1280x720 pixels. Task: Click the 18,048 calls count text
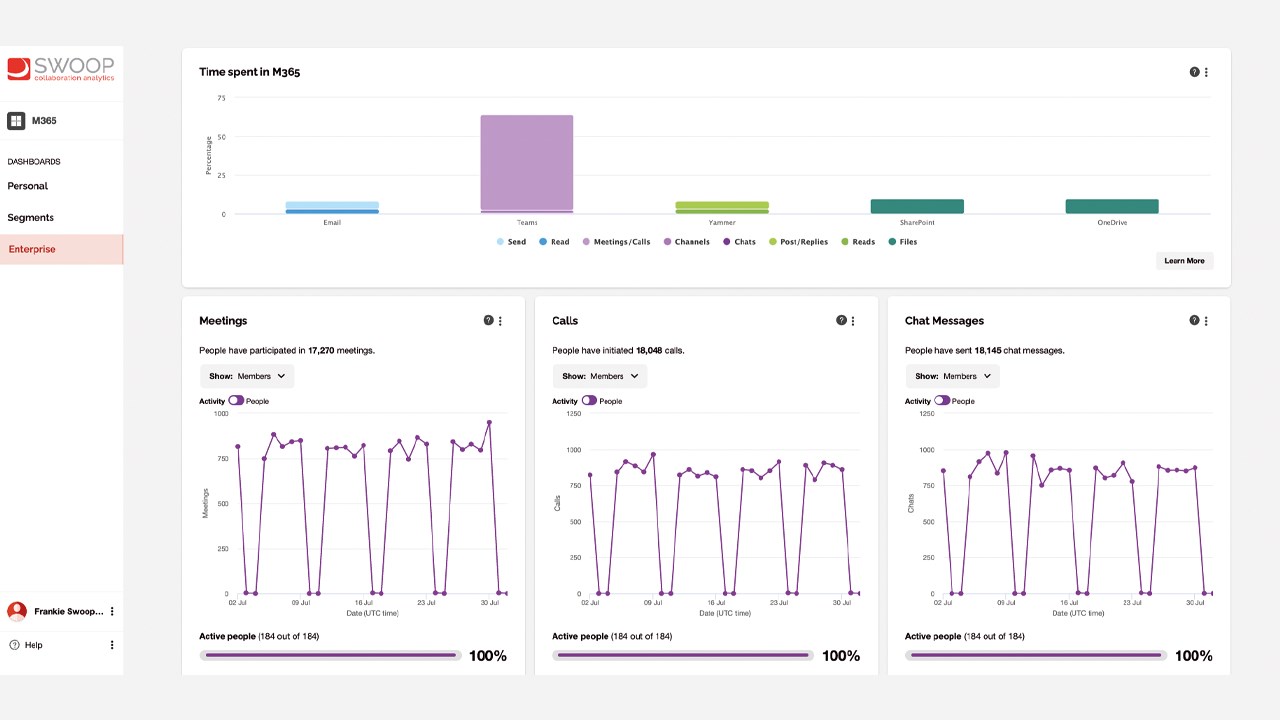648,351
